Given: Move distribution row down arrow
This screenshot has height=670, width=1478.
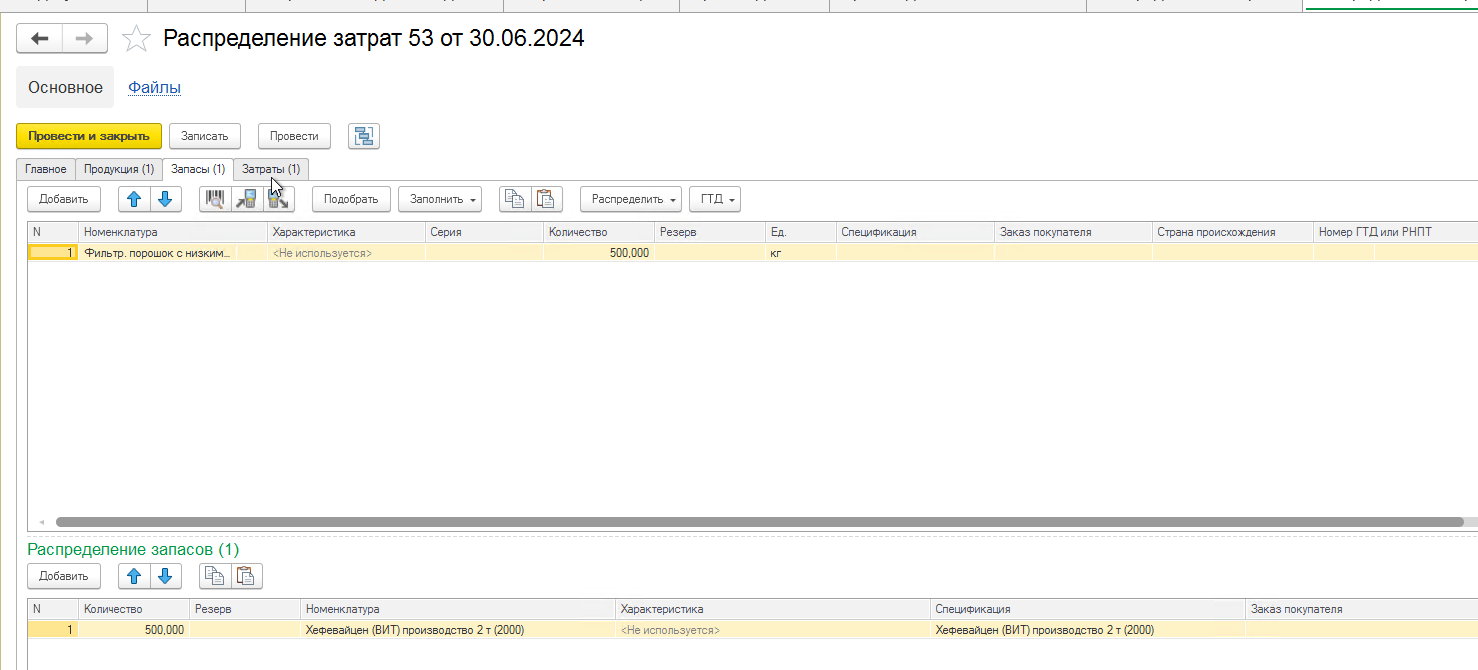Looking at the screenshot, I should (166, 575).
